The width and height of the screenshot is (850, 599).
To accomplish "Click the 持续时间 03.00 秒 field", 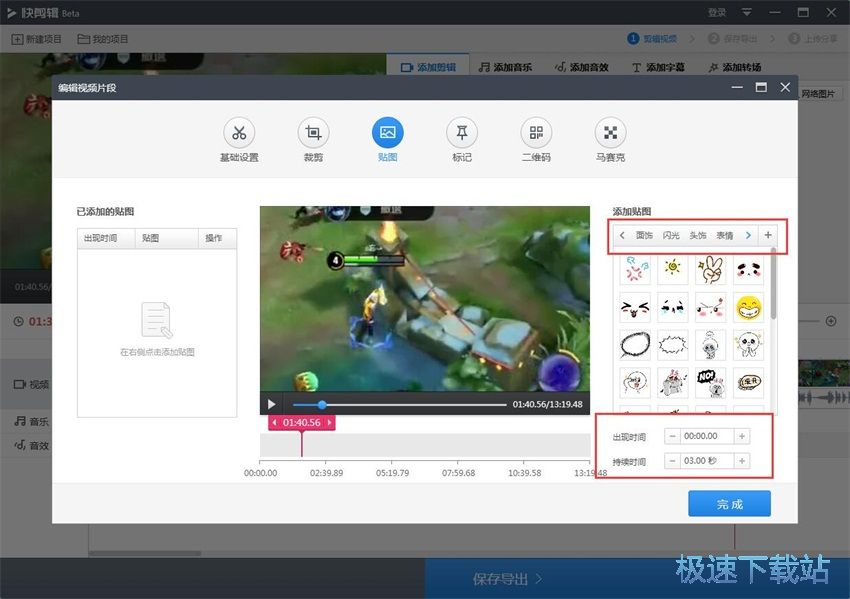I will pyautogui.click(x=707, y=461).
